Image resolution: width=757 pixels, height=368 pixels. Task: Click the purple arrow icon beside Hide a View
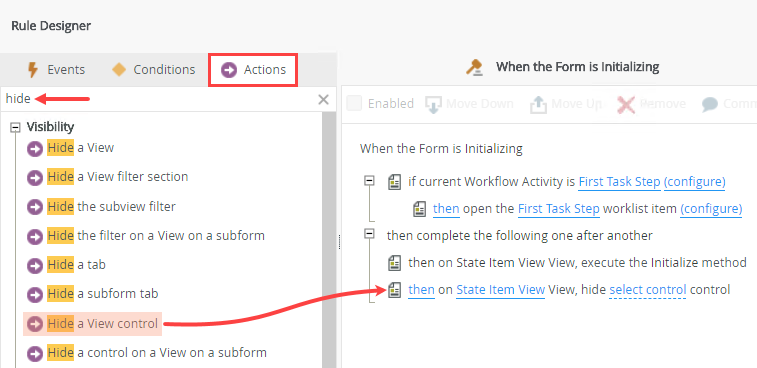coord(35,149)
